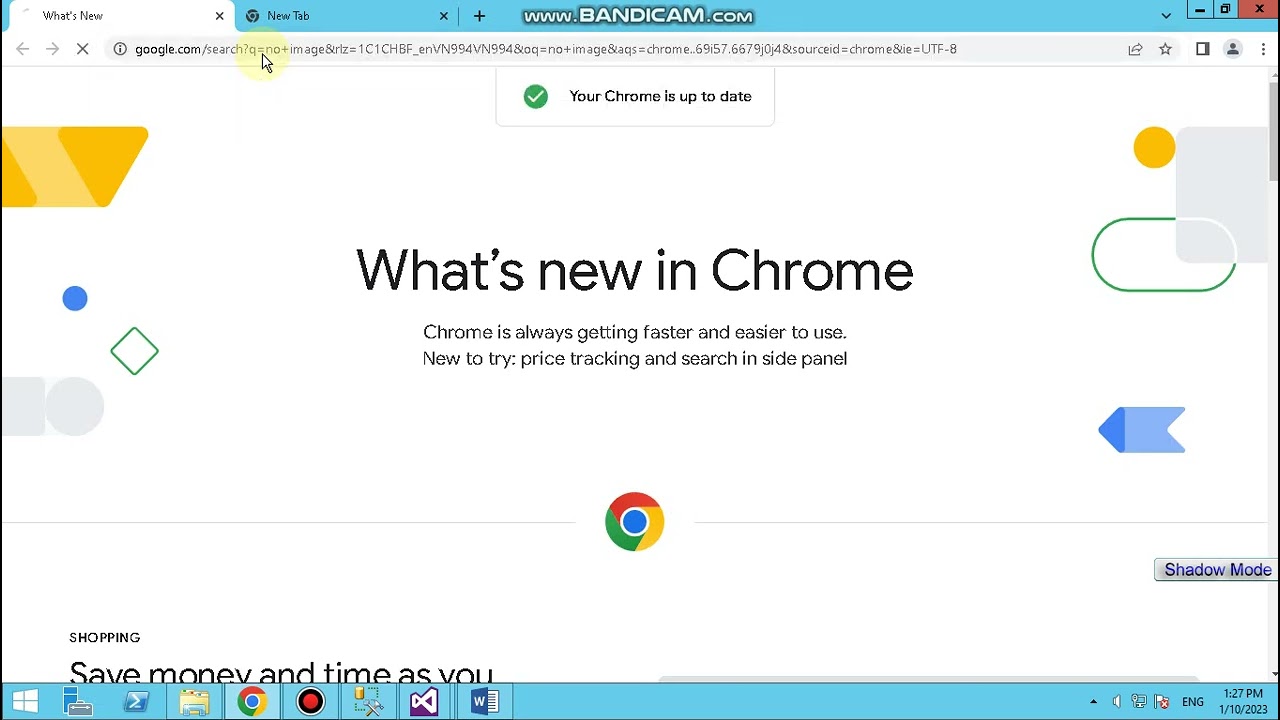This screenshot has height=720, width=1280.
Task: Click the Chrome taskbar icon
Action: [252, 702]
